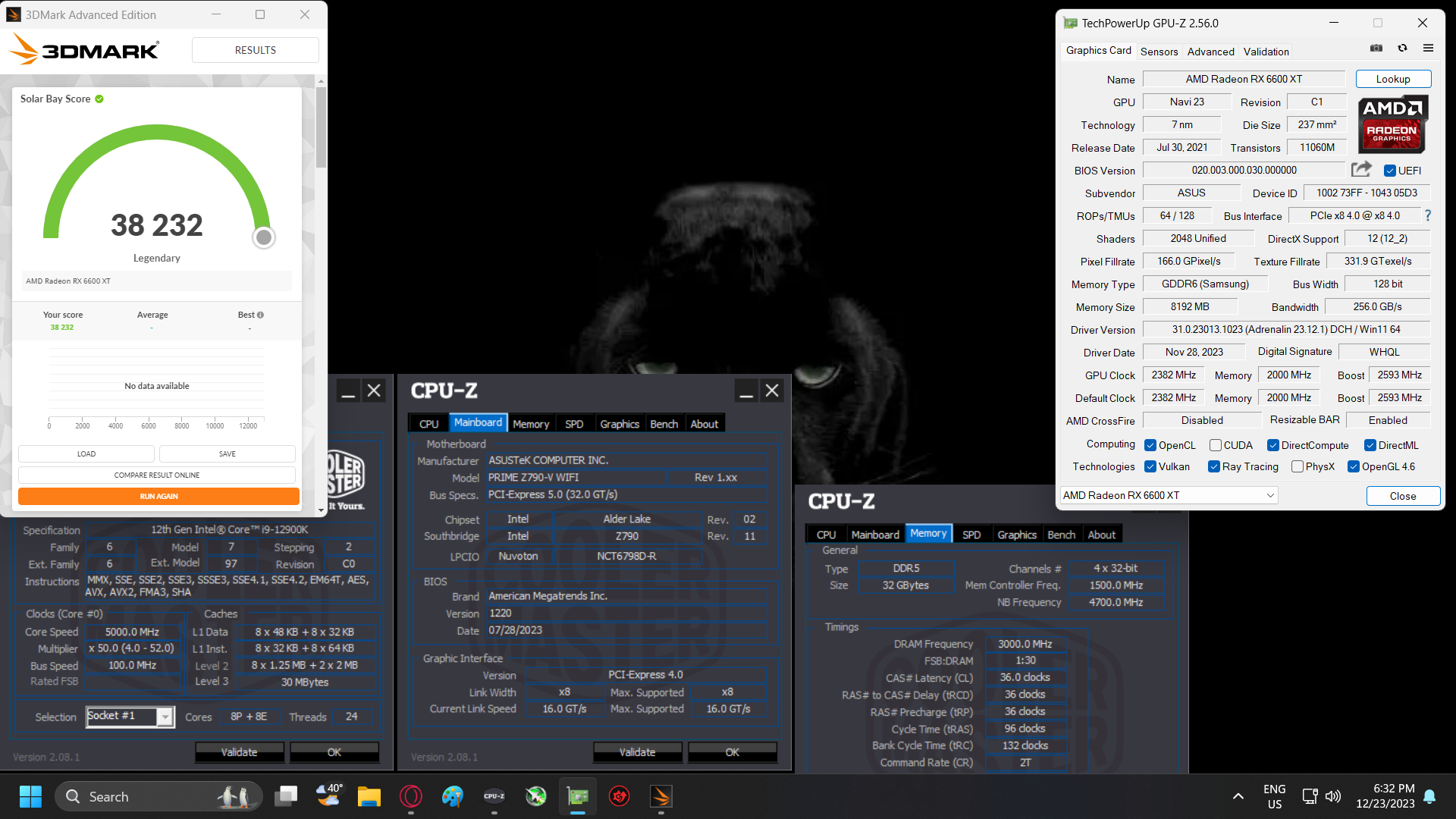This screenshot has width=1456, height=819.
Task: Click the Bus Interface question mark help
Action: point(1428,215)
